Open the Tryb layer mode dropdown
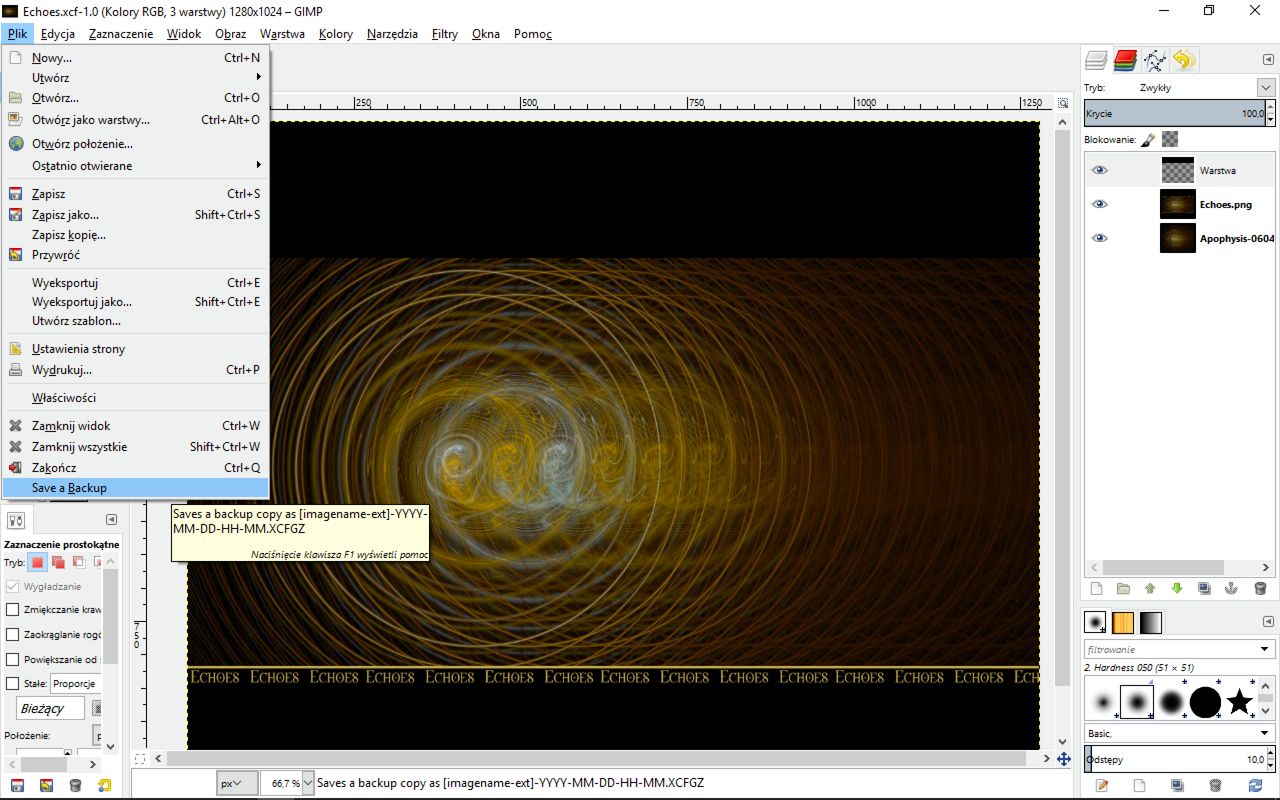This screenshot has width=1280, height=800. tap(1266, 88)
